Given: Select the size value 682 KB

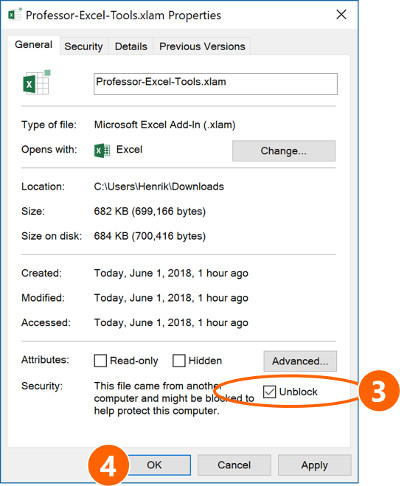Looking at the screenshot, I should point(150,211).
